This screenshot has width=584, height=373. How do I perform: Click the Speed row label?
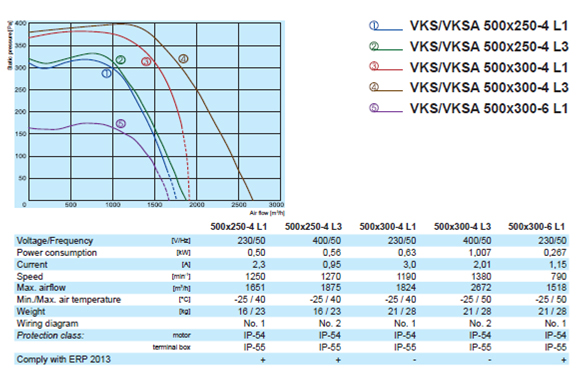point(30,276)
